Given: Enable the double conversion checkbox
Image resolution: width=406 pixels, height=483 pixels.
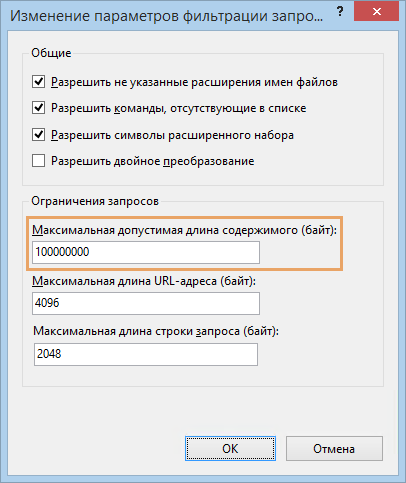Looking at the screenshot, I should pyautogui.click(x=39, y=161).
